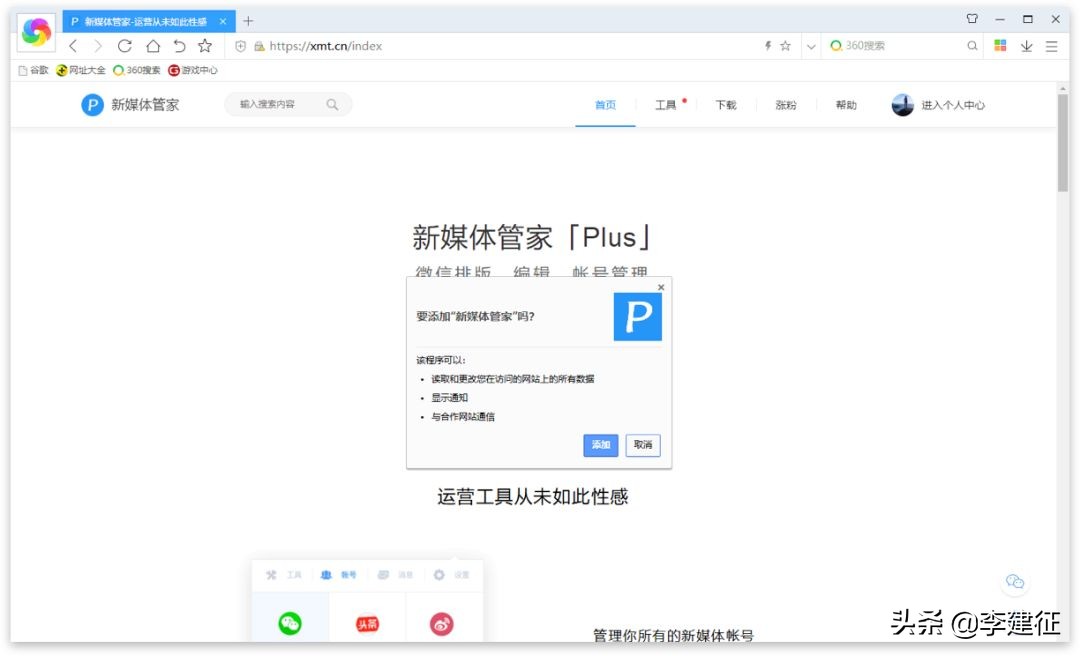
Task: Open the download manager arrow icon
Action: click(x=1025, y=46)
